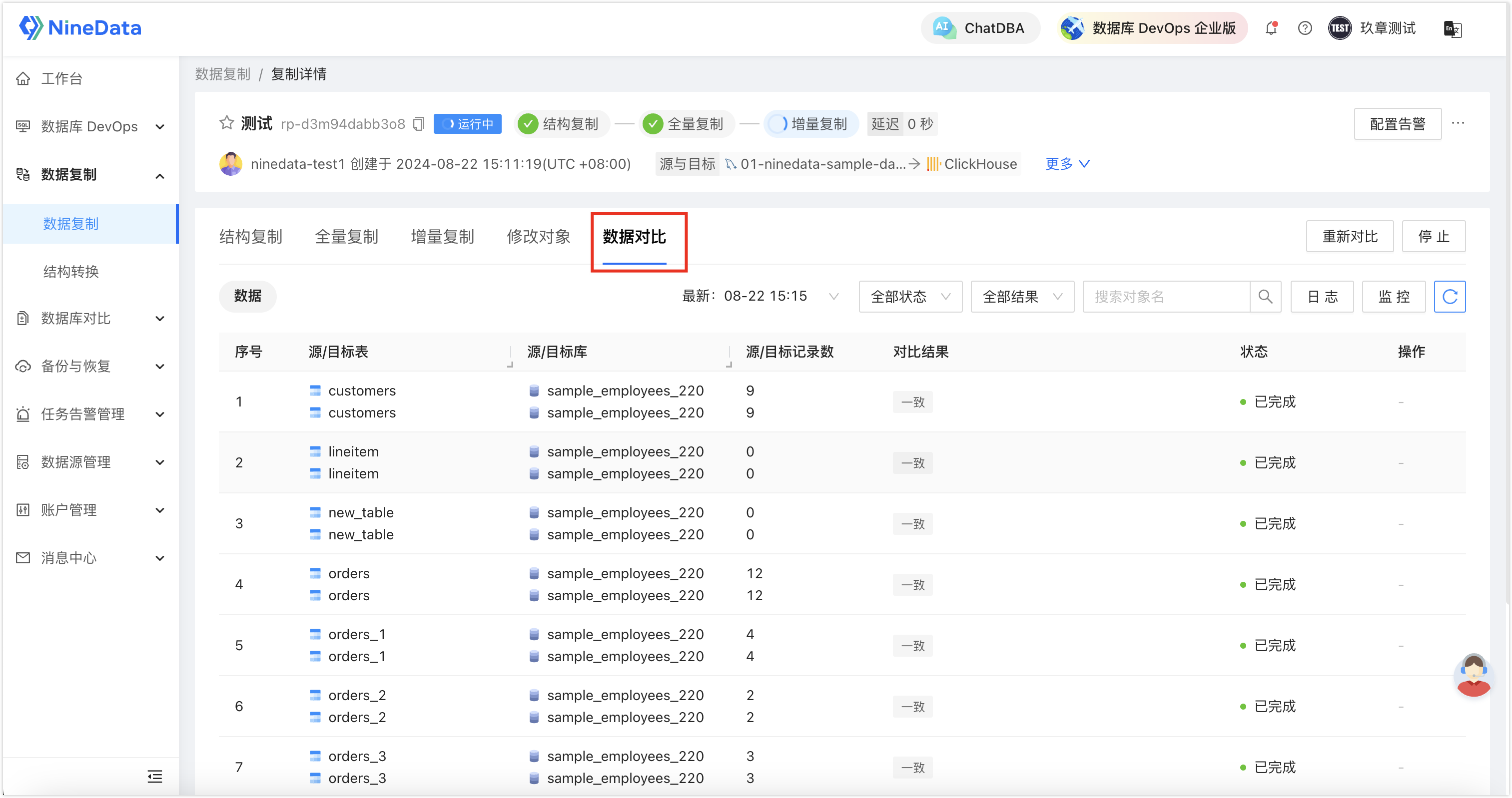Screen dimensions: 1512x798
Task: Click the ClickHouse target icon
Action: coord(933,164)
